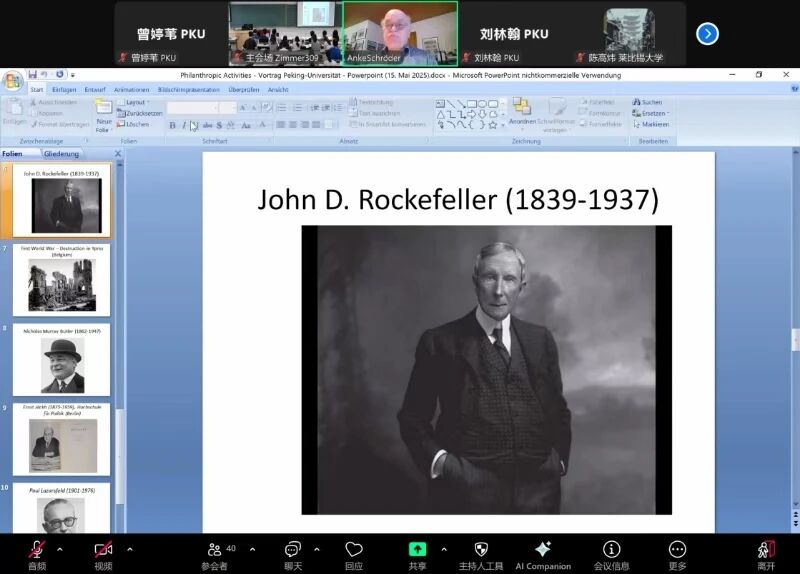
Task: Show next video participants with blue arrow
Action: click(x=707, y=34)
